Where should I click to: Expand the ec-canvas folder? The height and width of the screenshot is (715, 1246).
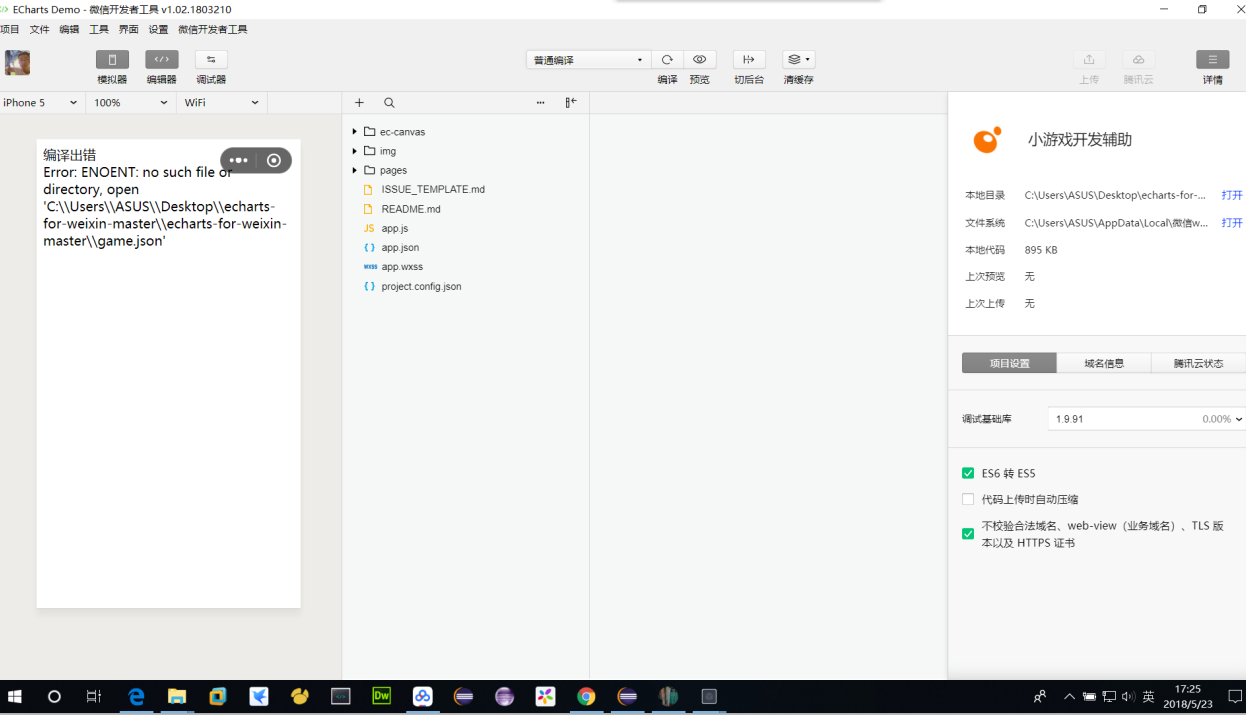click(354, 132)
